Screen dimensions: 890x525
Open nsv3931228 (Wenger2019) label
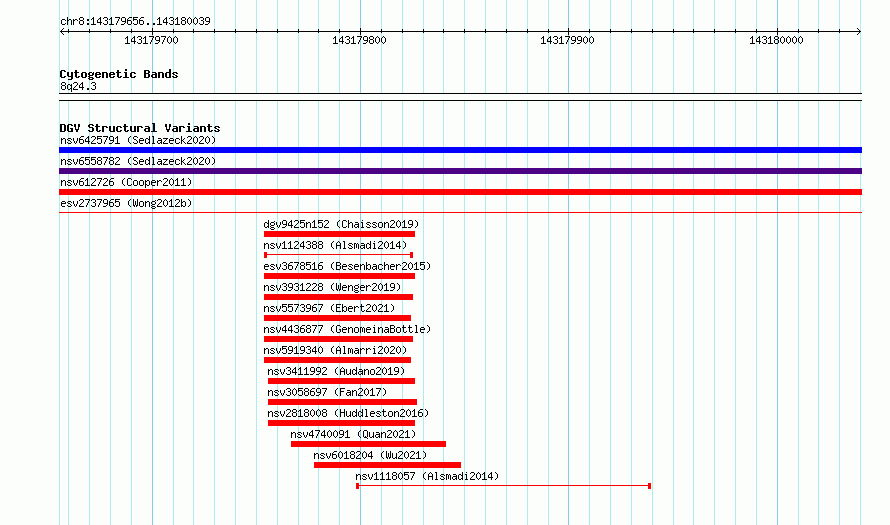tap(332, 287)
